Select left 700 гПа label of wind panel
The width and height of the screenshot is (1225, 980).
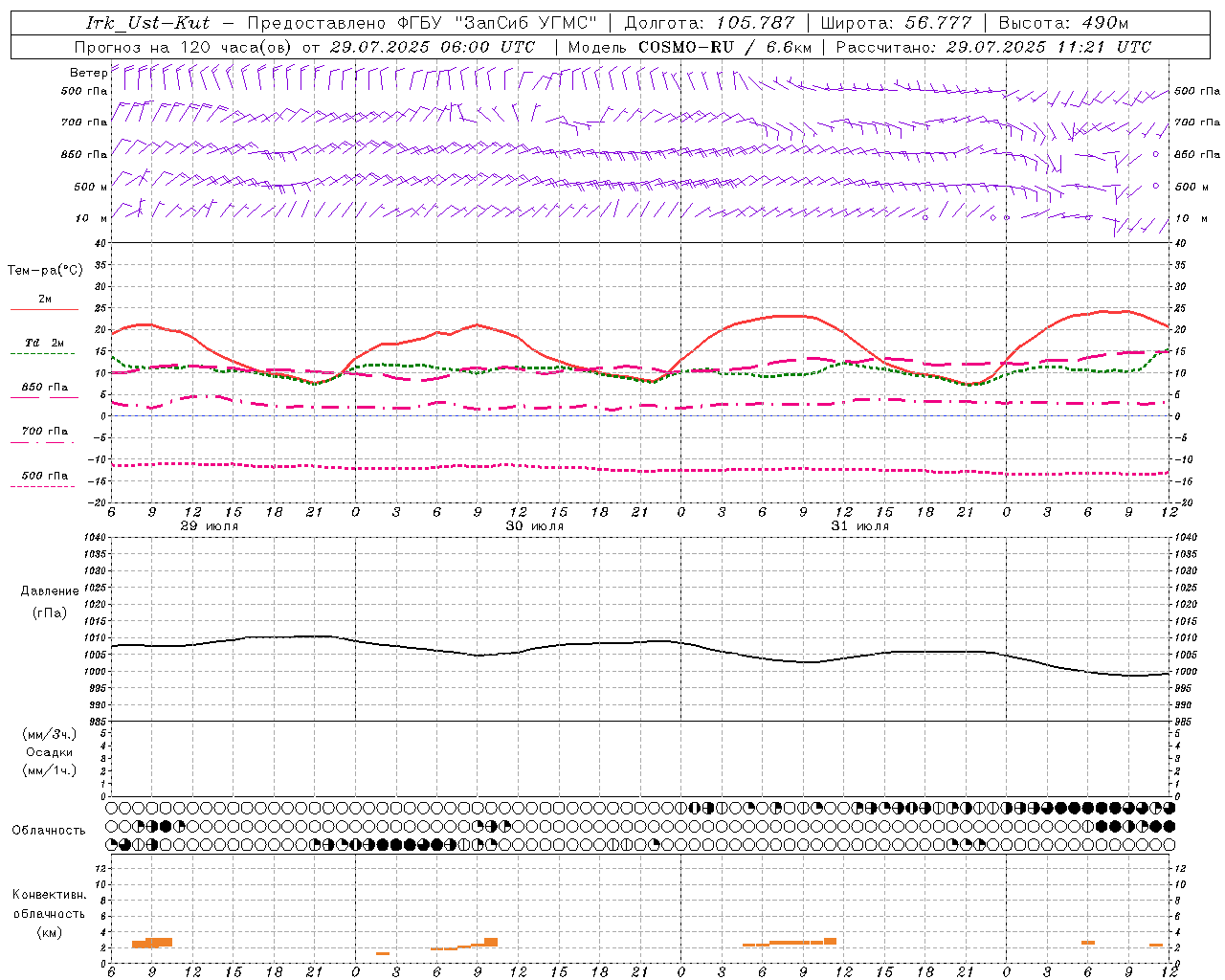click(84, 122)
